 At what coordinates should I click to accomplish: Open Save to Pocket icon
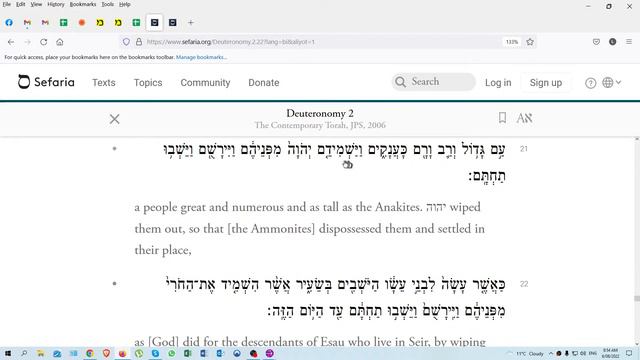(596, 42)
